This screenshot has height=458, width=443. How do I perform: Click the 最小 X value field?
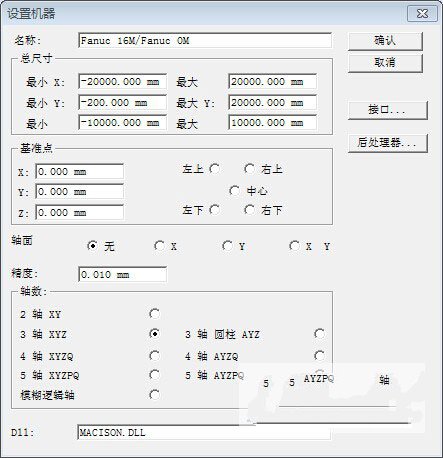click(x=123, y=82)
